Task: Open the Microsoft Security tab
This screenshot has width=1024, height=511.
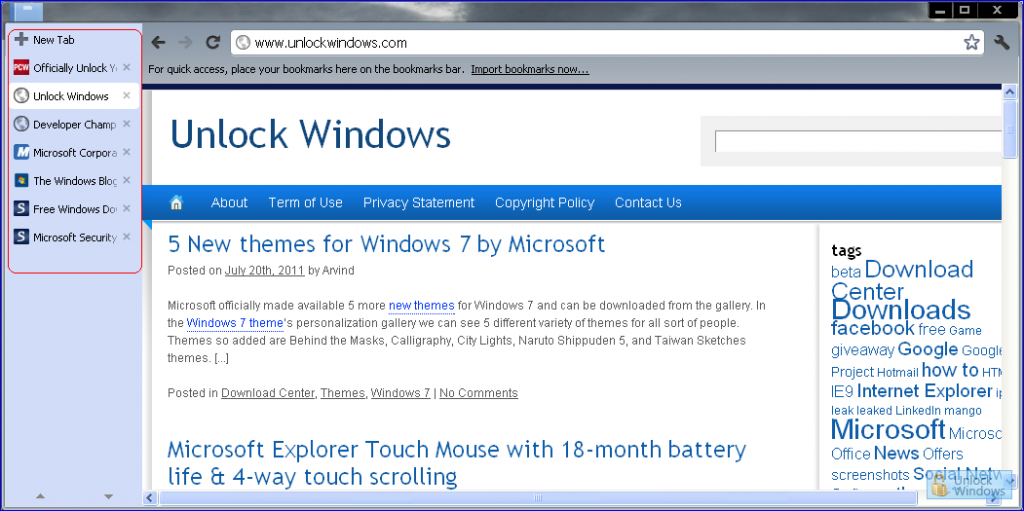Action: [x=74, y=237]
